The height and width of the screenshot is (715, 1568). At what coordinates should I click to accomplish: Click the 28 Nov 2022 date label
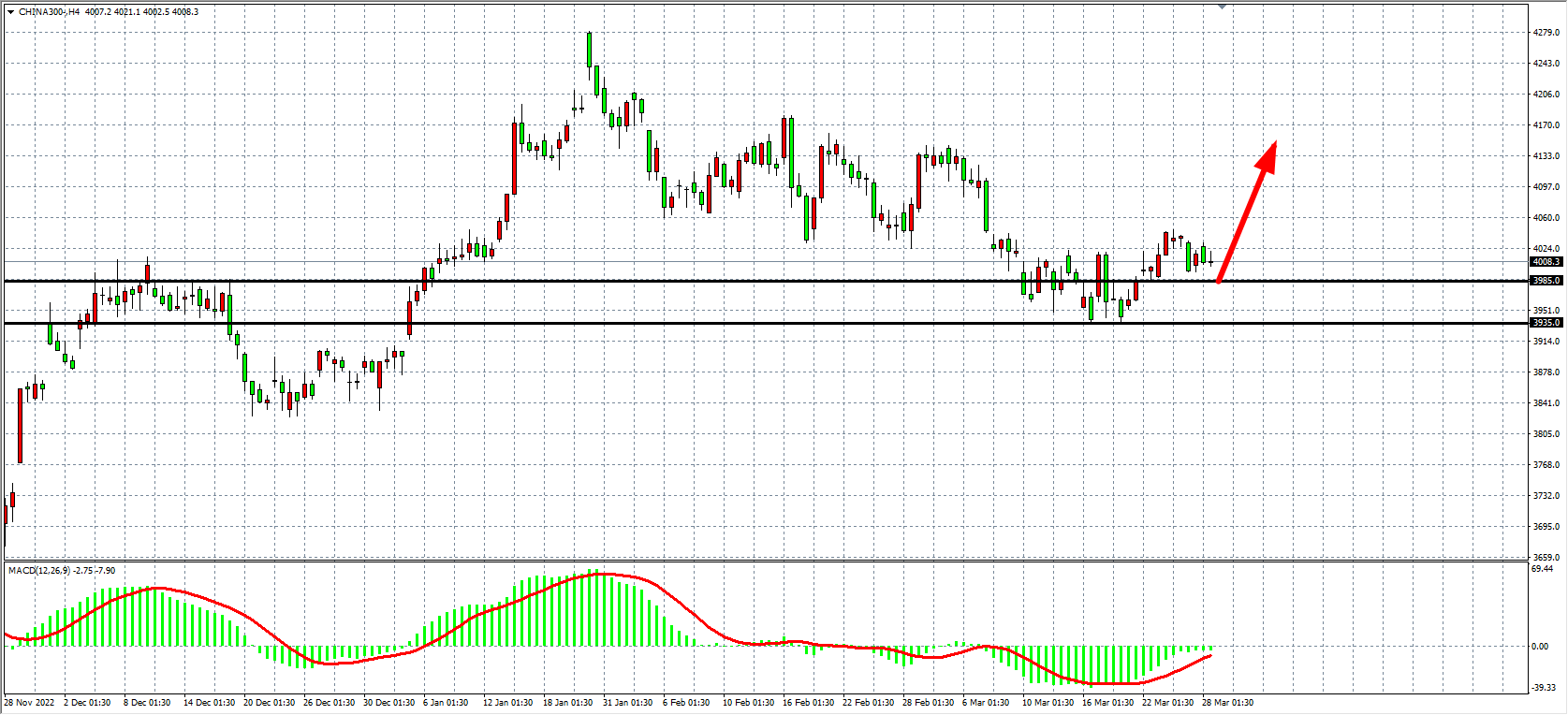click(29, 703)
